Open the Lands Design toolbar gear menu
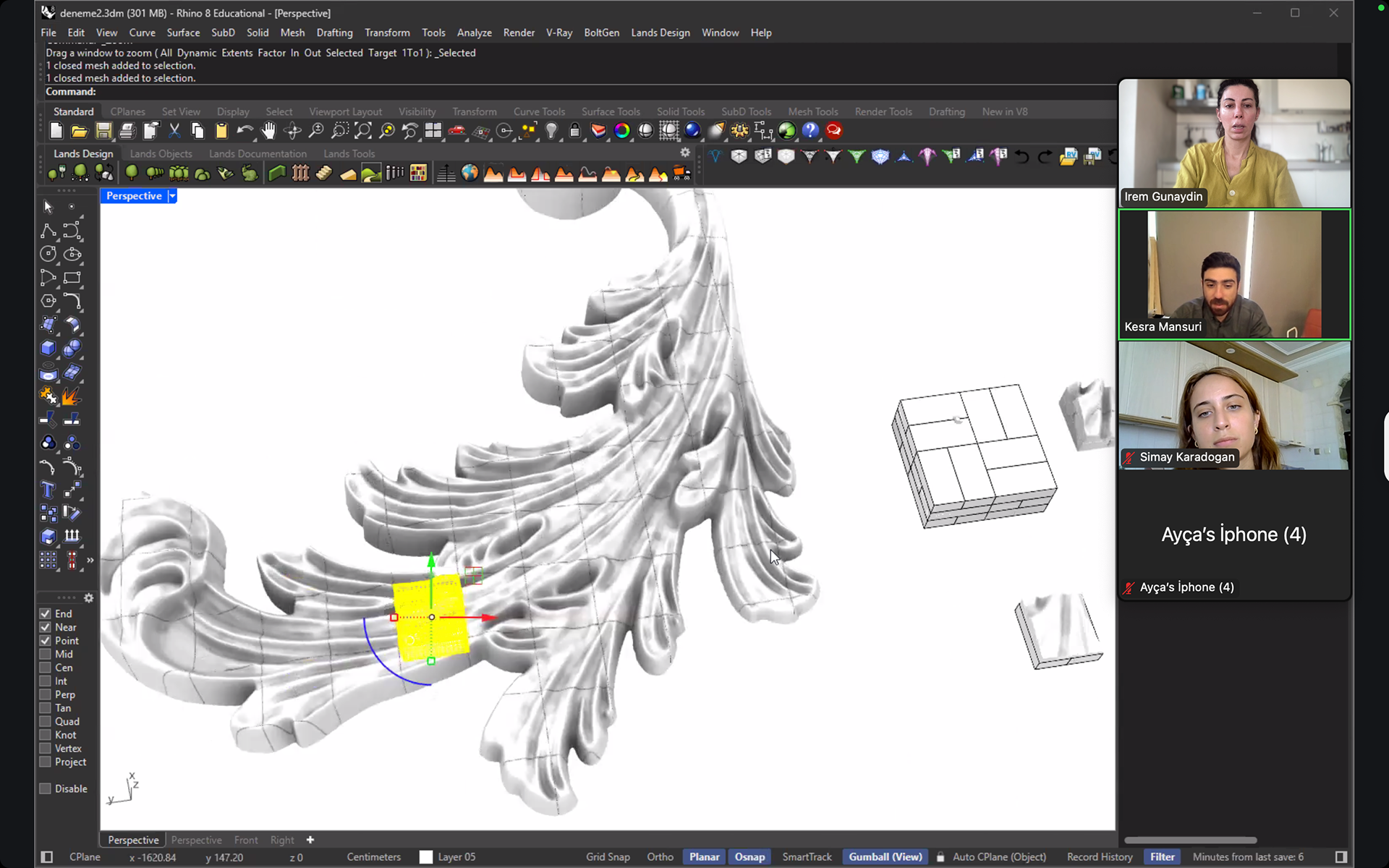Screen dimensions: 1389x868 [685, 153]
